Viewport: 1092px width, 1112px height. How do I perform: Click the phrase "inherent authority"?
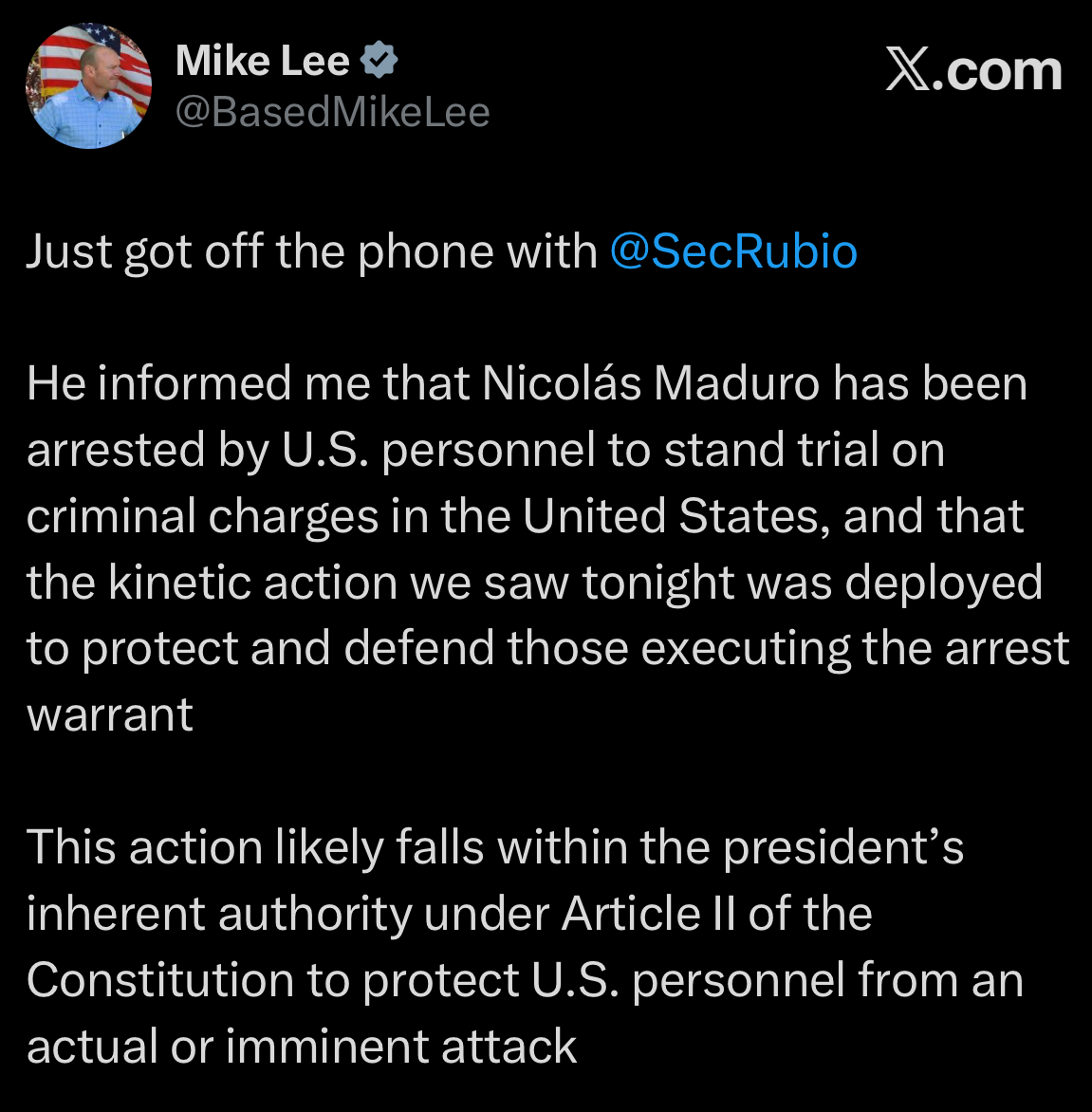[220, 914]
